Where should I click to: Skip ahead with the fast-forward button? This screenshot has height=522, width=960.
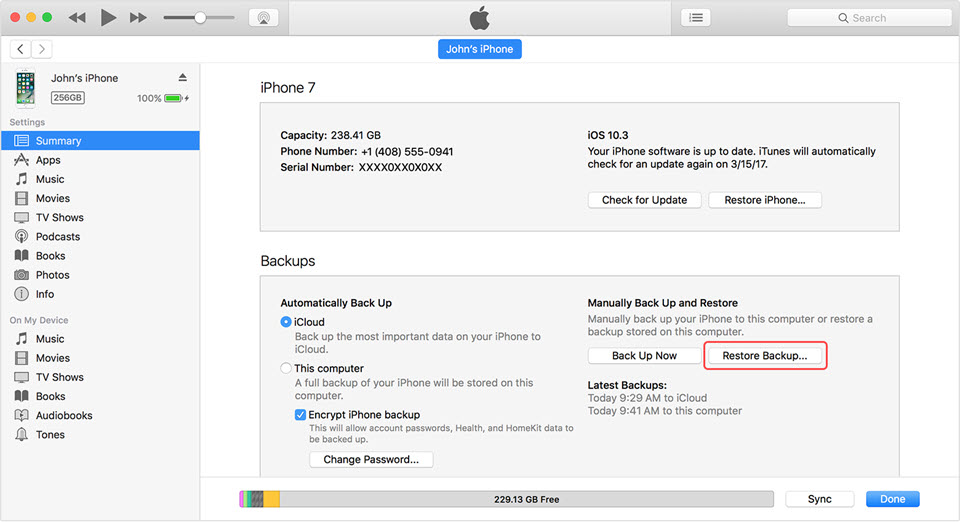(x=138, y=18)
